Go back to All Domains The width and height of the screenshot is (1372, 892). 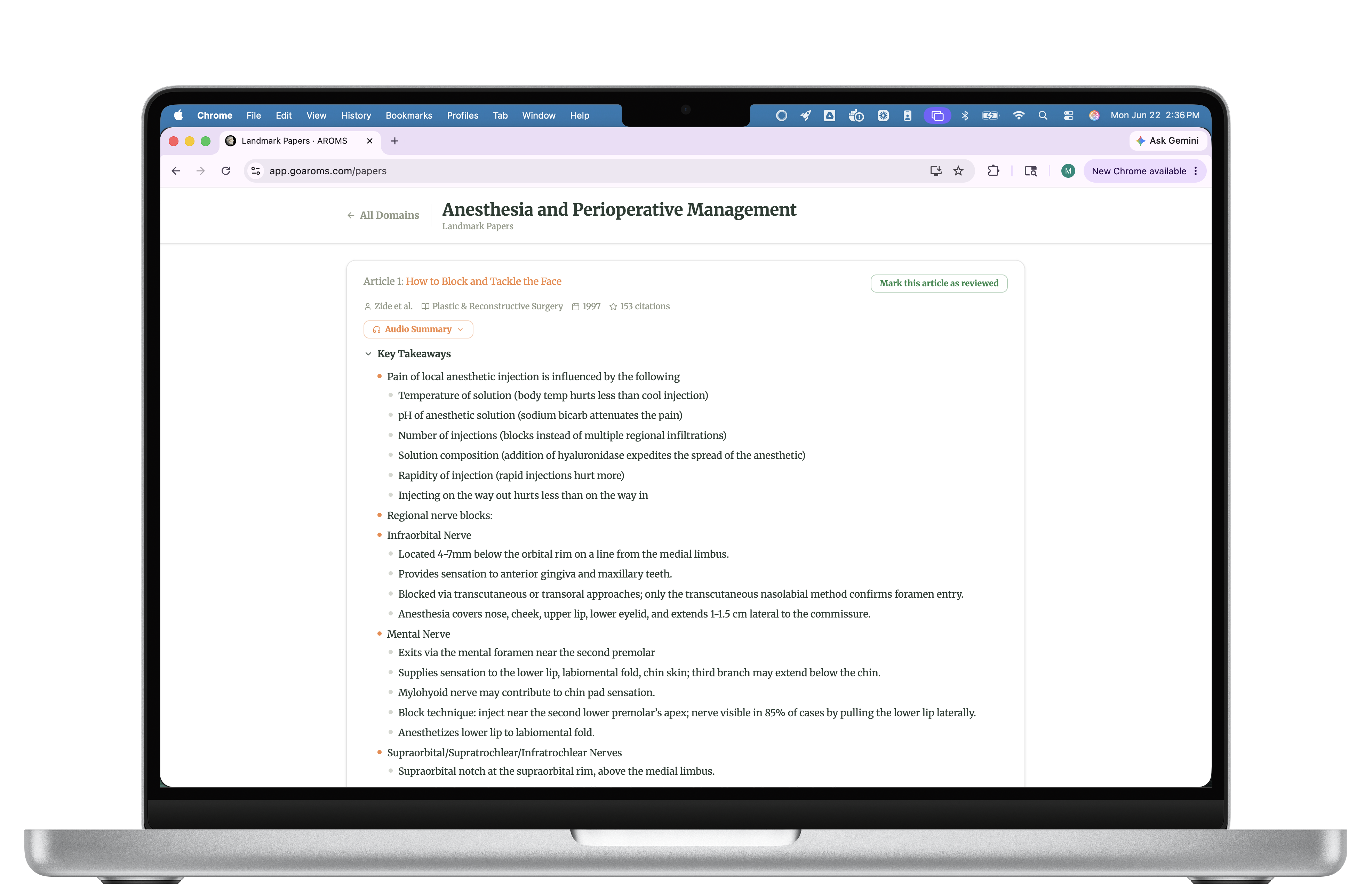pyautogui.click(x=383, y=215)
